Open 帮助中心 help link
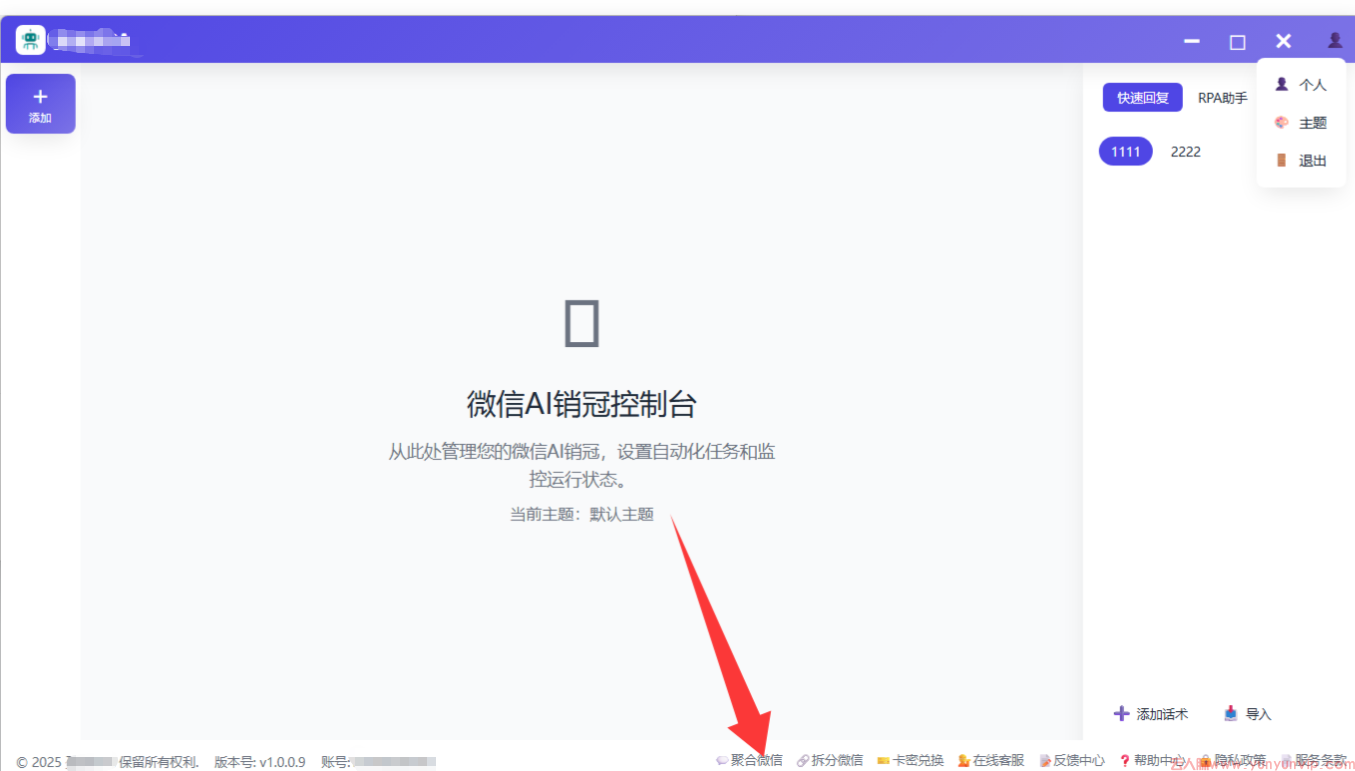Viewport: 1355px width, 771px height. pos(1152,760)
